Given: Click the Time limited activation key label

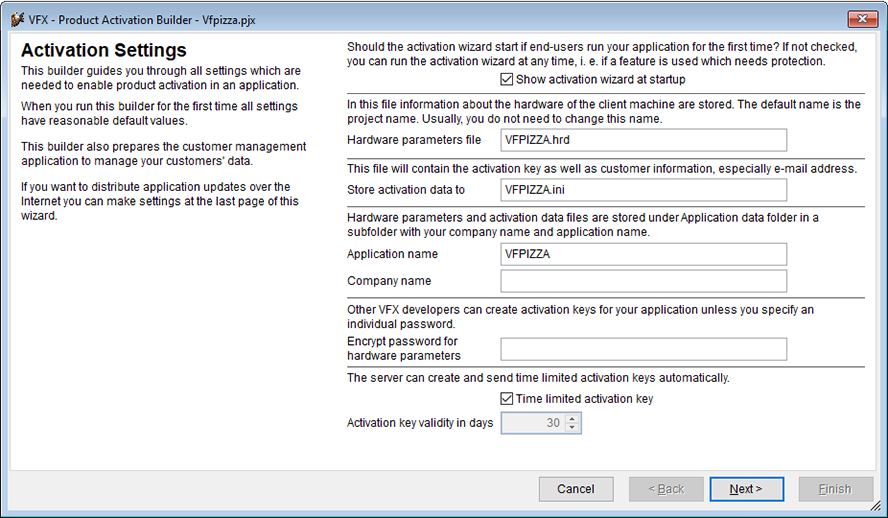Looking at the screenshot, I should [584, 399].
